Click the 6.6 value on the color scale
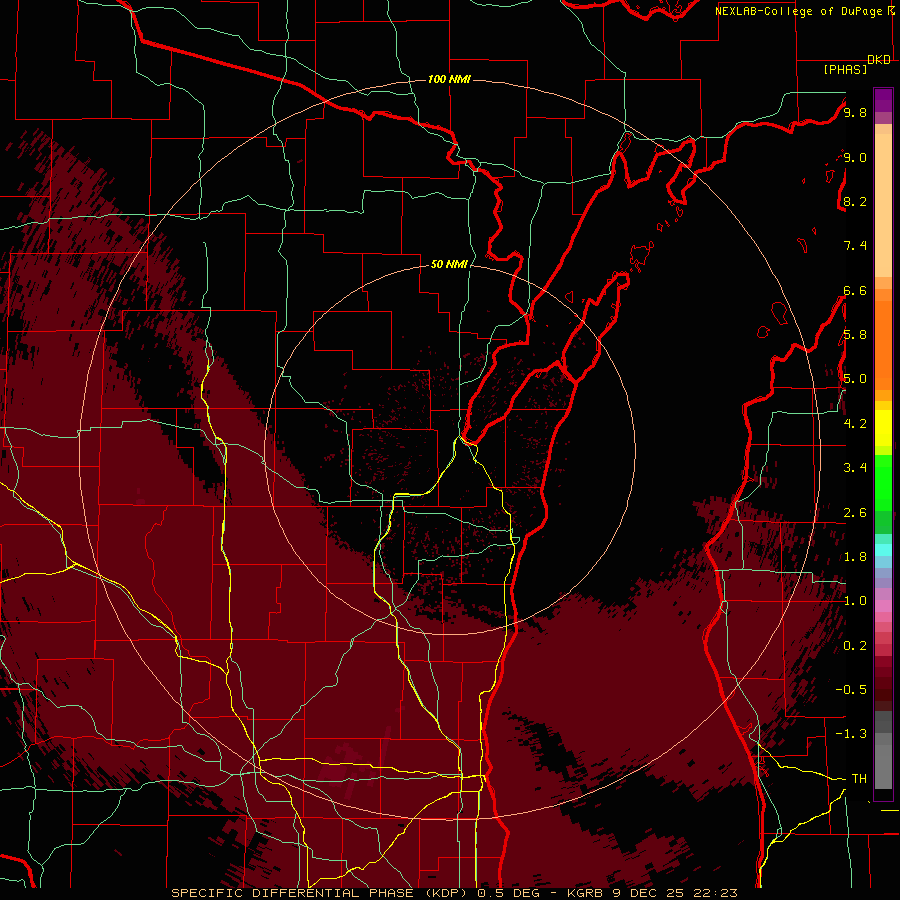900x900 pixels. (855, 290)
